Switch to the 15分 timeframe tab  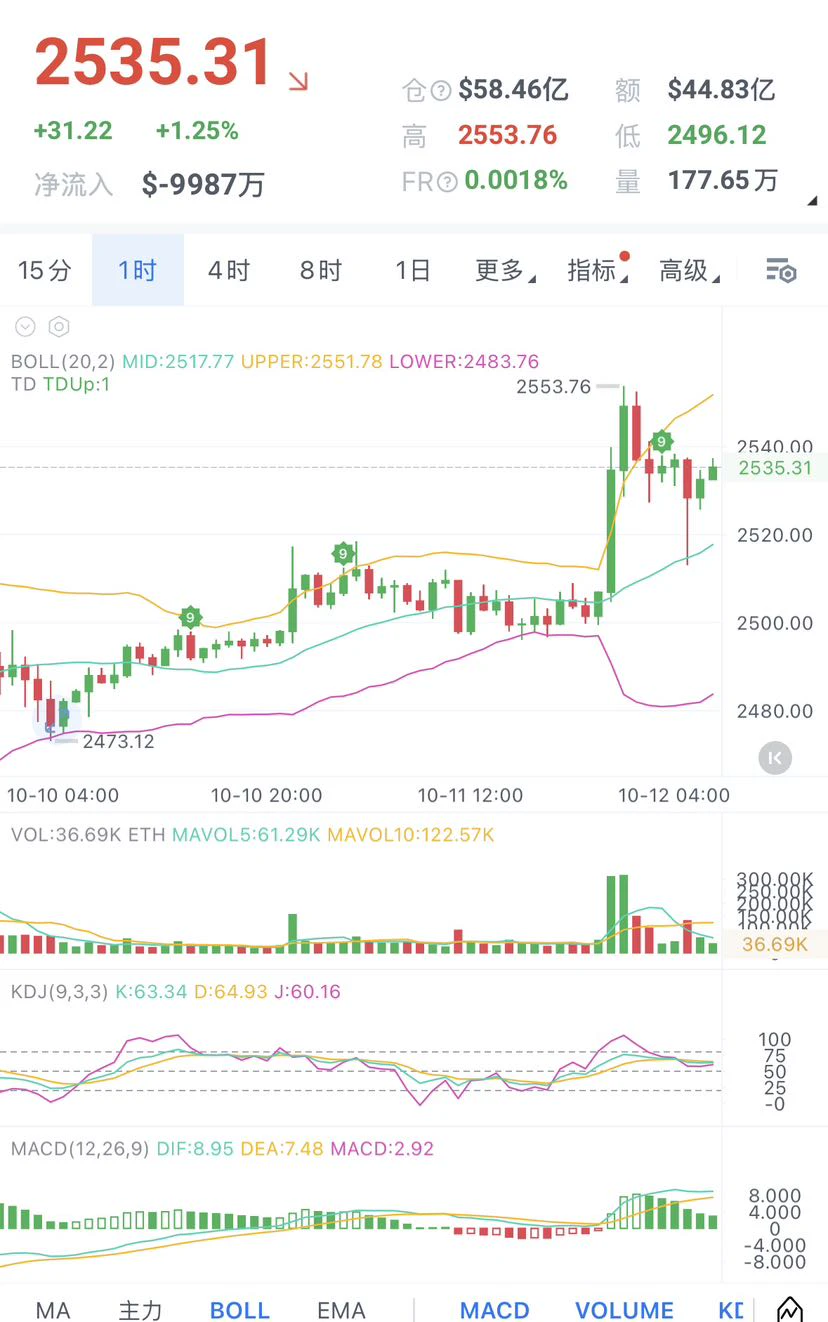coord(45,270)
